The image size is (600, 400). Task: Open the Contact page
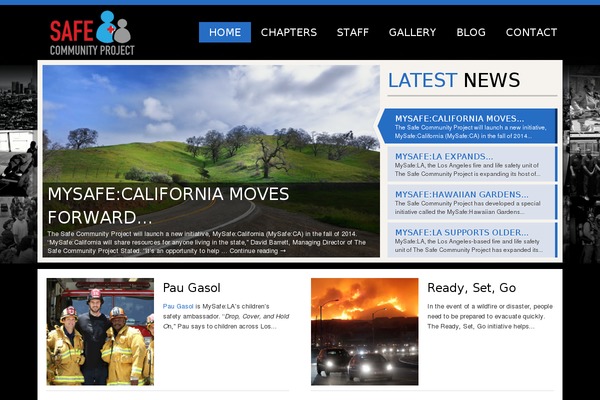(531, 32)
